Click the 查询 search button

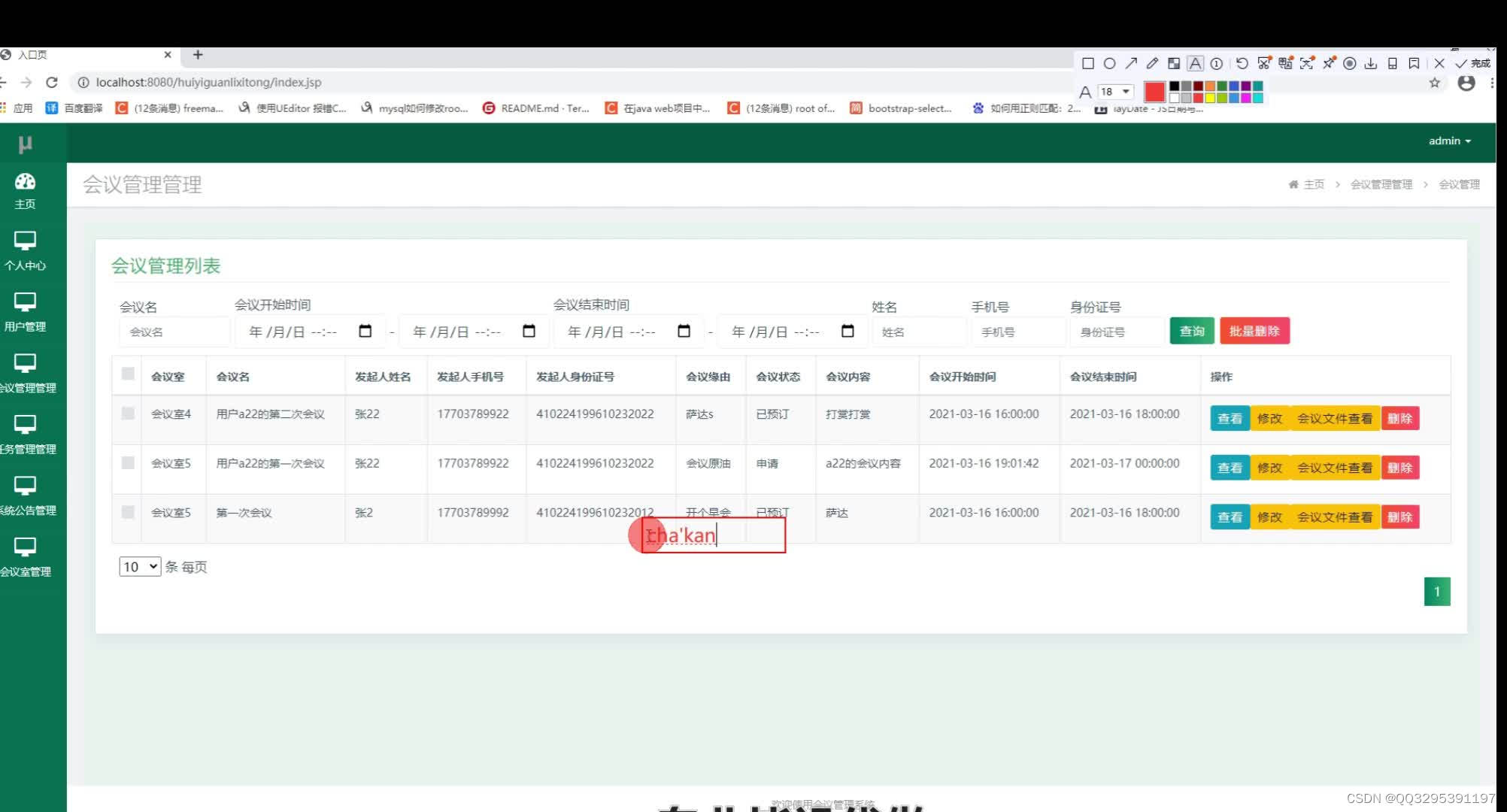pos(1192,331)
